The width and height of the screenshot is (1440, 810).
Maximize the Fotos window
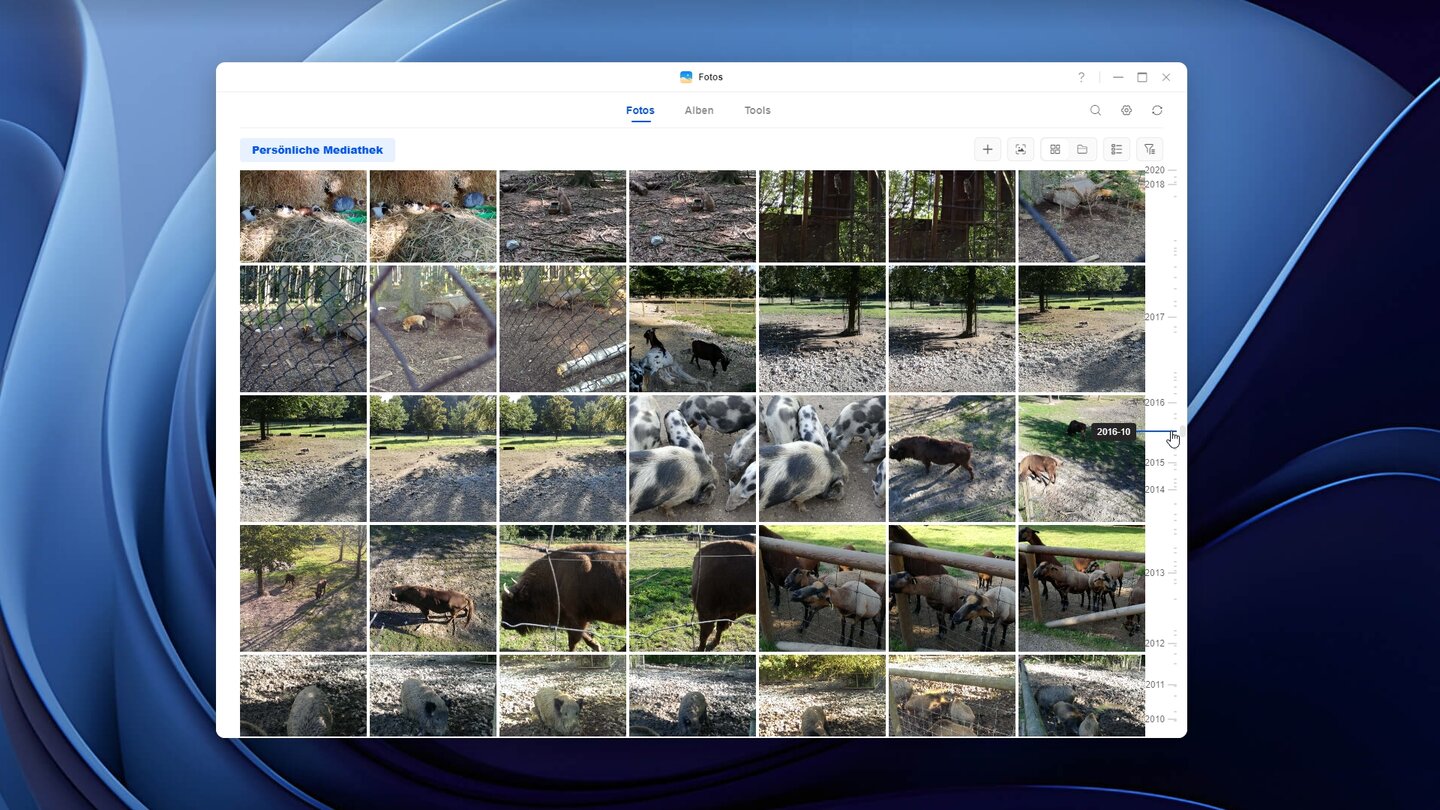(x=1142, y=77)
